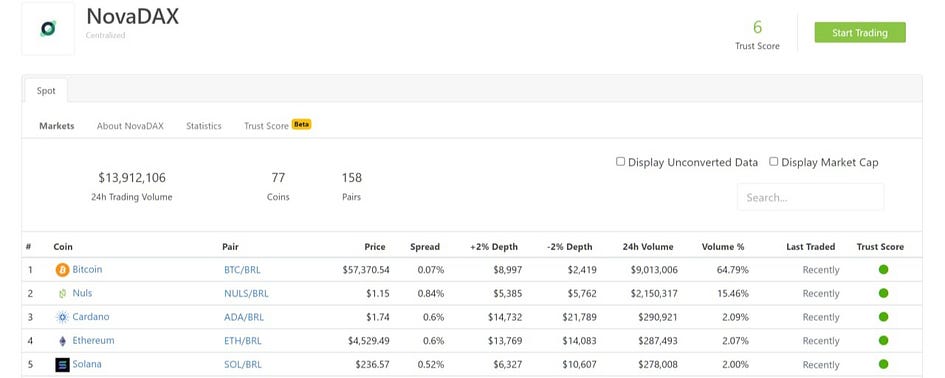Viewport: 945px width, 378px height.
Task: Open the Solana coin link
Action: click(87, 364)
